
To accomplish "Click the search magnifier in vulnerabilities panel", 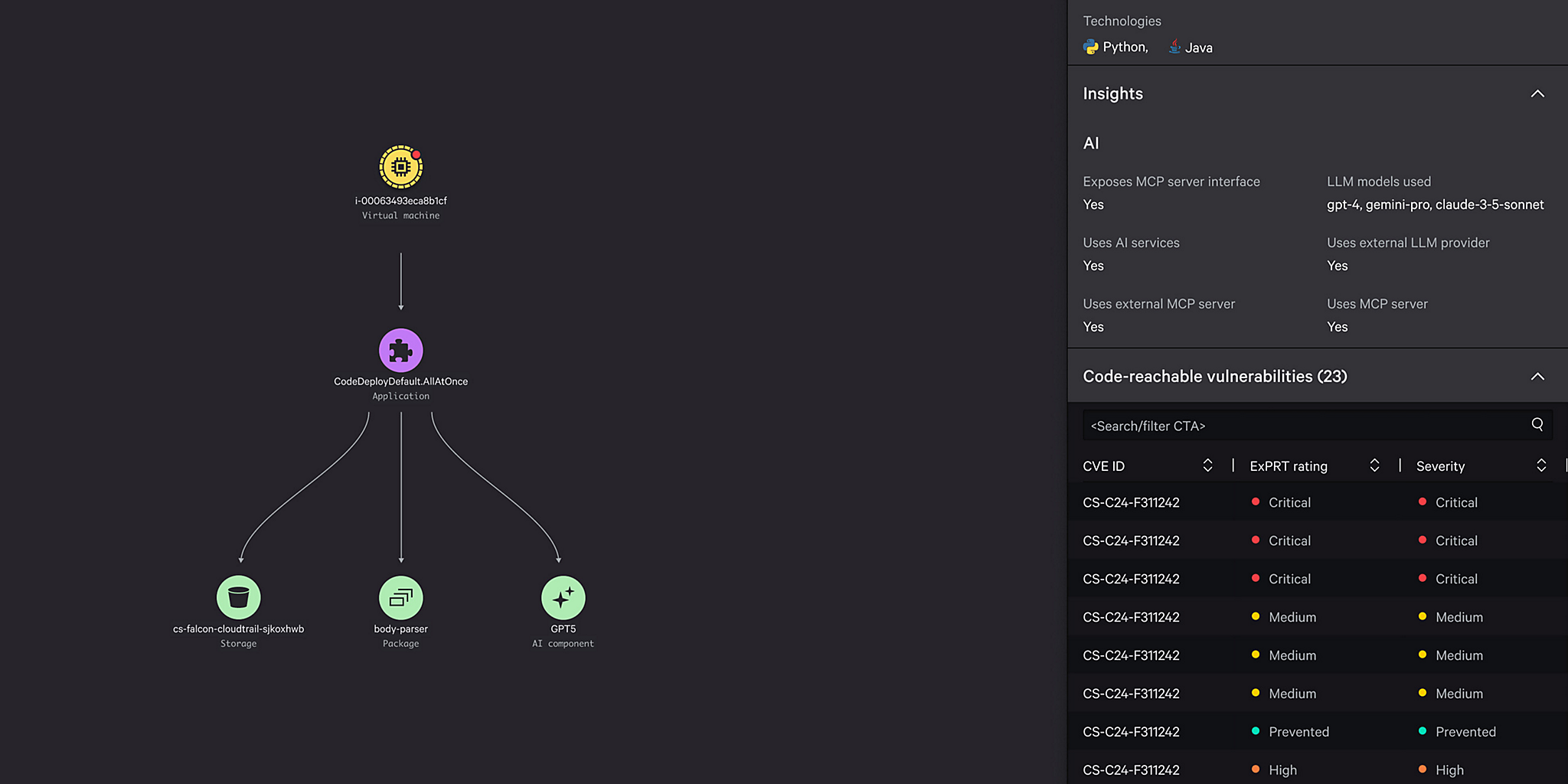I will [1538, 424].
